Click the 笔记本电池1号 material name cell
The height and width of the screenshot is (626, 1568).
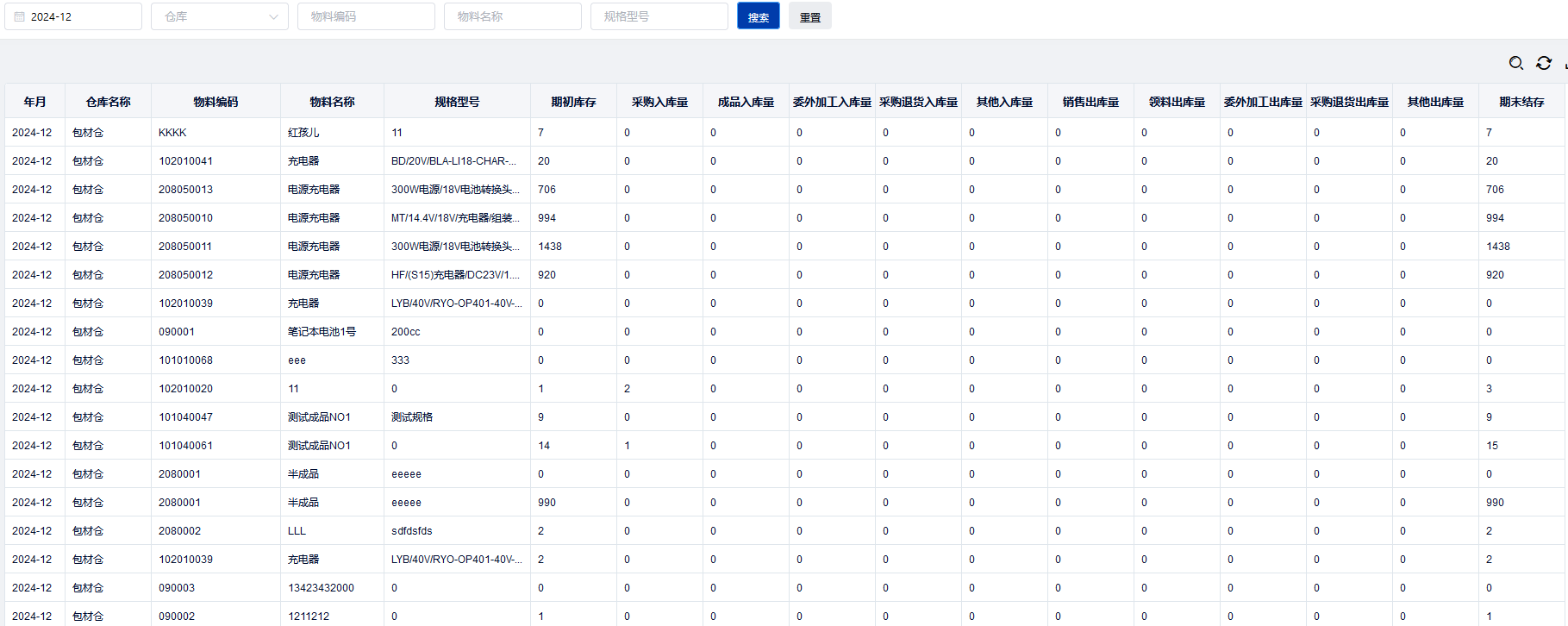pyautogui.click(x=322, y=332)
